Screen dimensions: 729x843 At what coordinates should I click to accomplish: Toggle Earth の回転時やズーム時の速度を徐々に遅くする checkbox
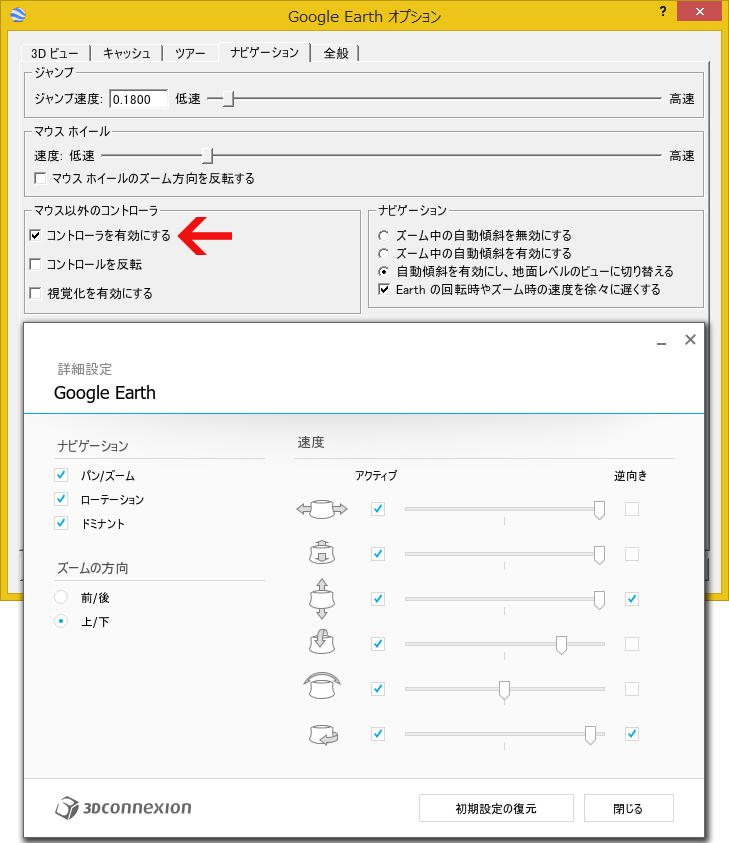coord(384,289)
